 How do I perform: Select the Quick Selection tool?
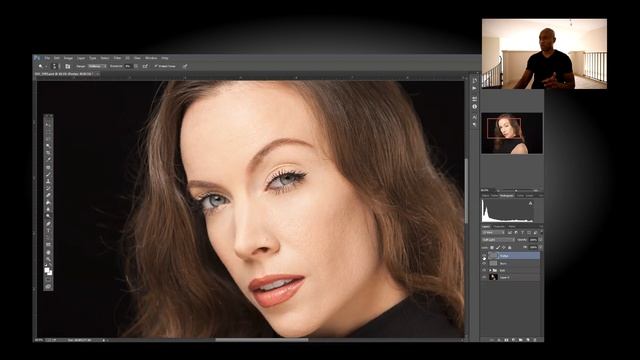tap(48, 146)
